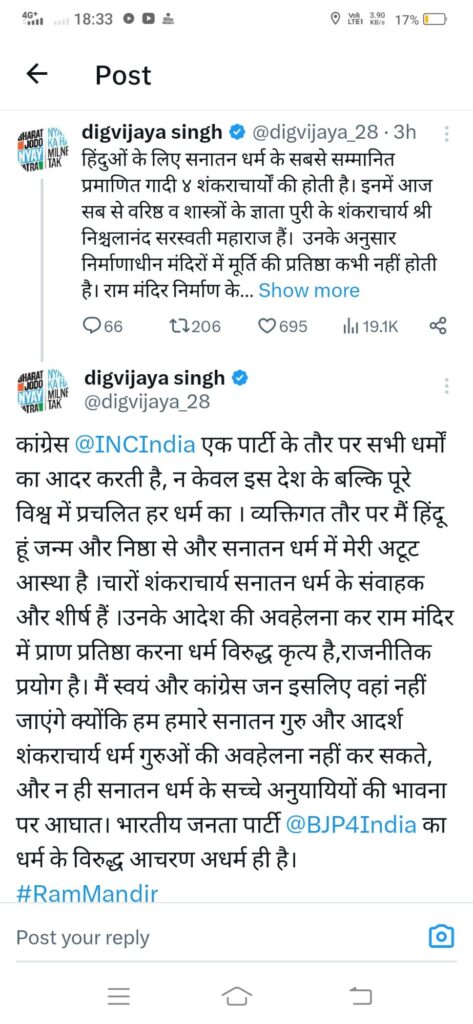Go back using the arrow icon
The height and width of the screenshot is (1024, 473).
point(37,75)
